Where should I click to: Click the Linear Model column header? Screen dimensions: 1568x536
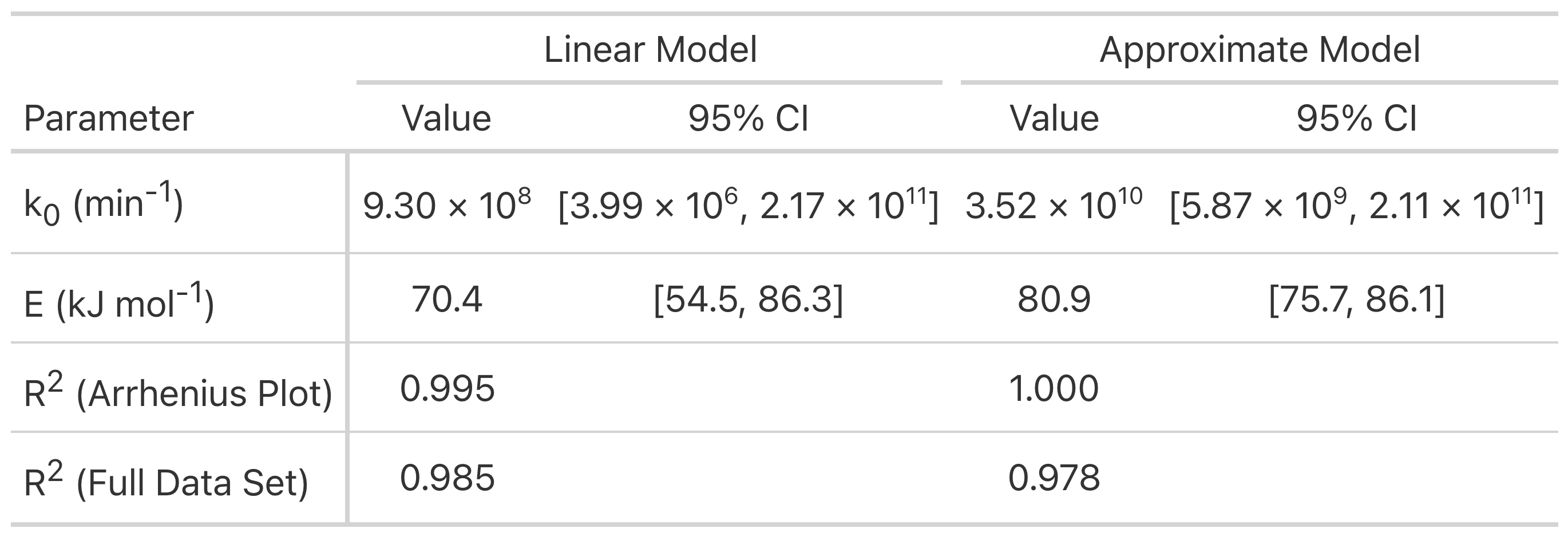(650, 49)
